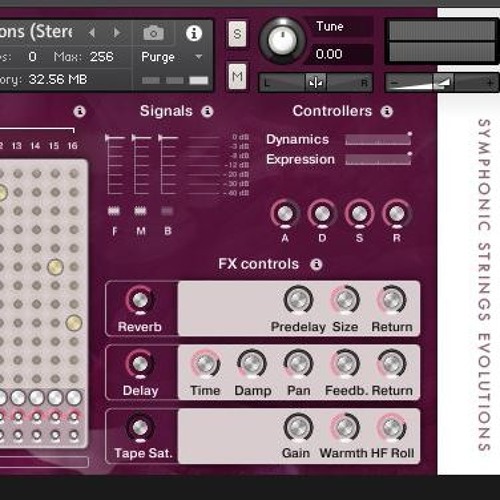Click the Tape Sat. amount knob

click(x=140, y=427)
